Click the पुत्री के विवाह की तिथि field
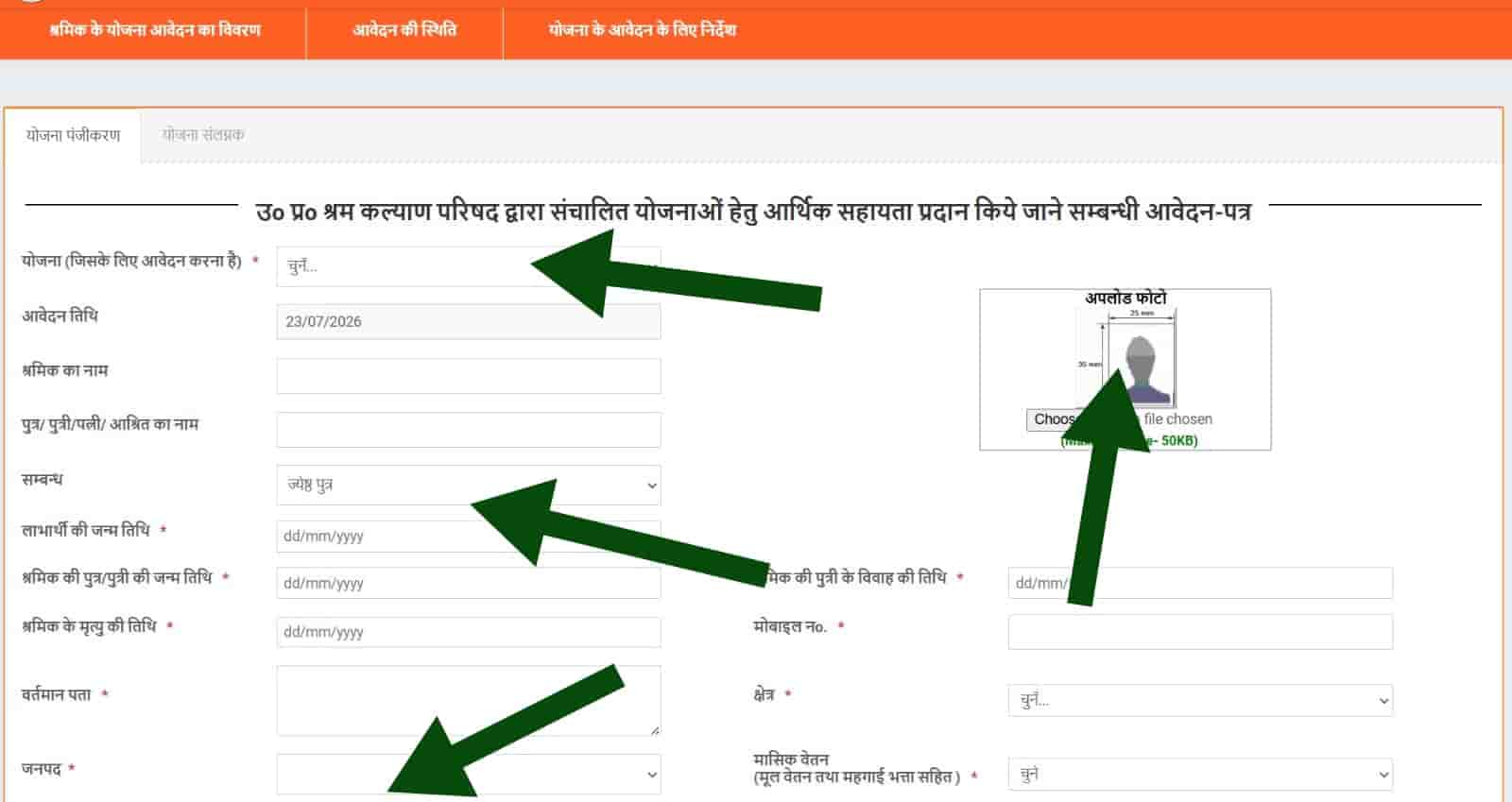The width and height of the screenshot is (1512, 802). [1200, 583]
